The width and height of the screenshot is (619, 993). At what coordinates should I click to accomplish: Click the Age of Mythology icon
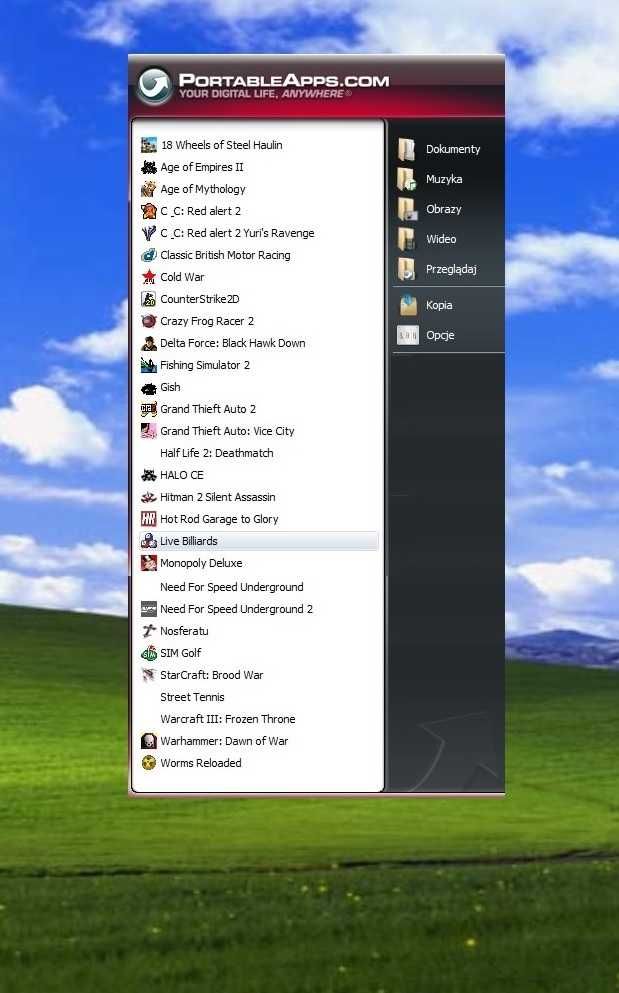148,189
